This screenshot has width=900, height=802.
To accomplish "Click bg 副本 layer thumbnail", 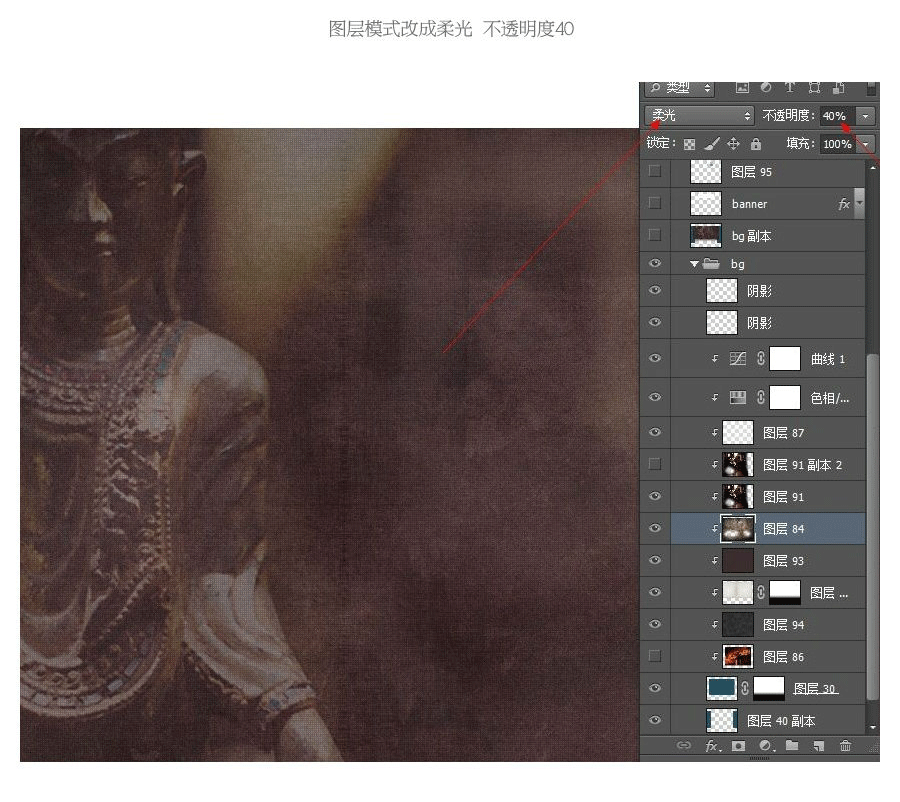I will pyautogui.click(x=705, y=235).
